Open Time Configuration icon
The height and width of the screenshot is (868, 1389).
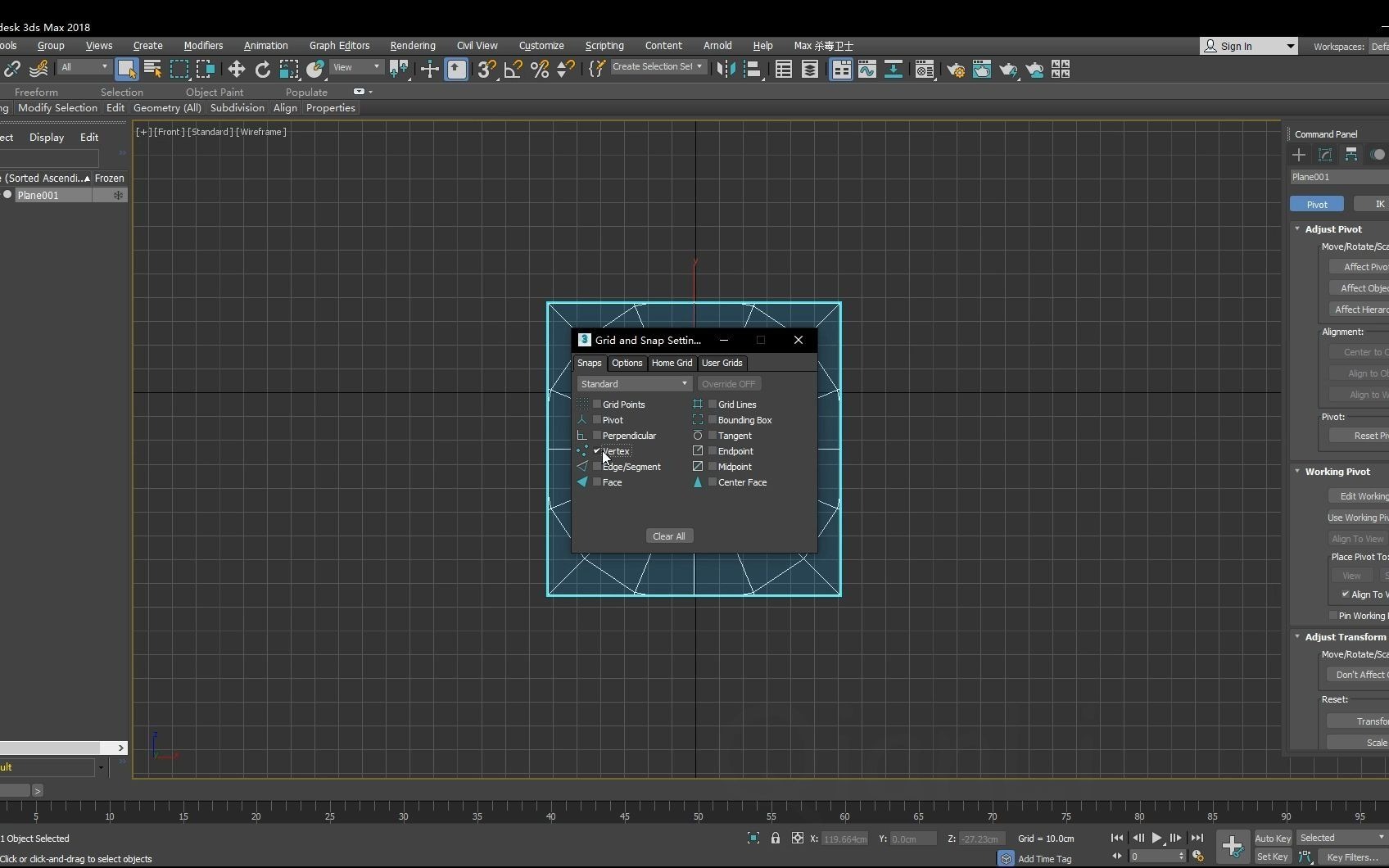[1198, 857]
